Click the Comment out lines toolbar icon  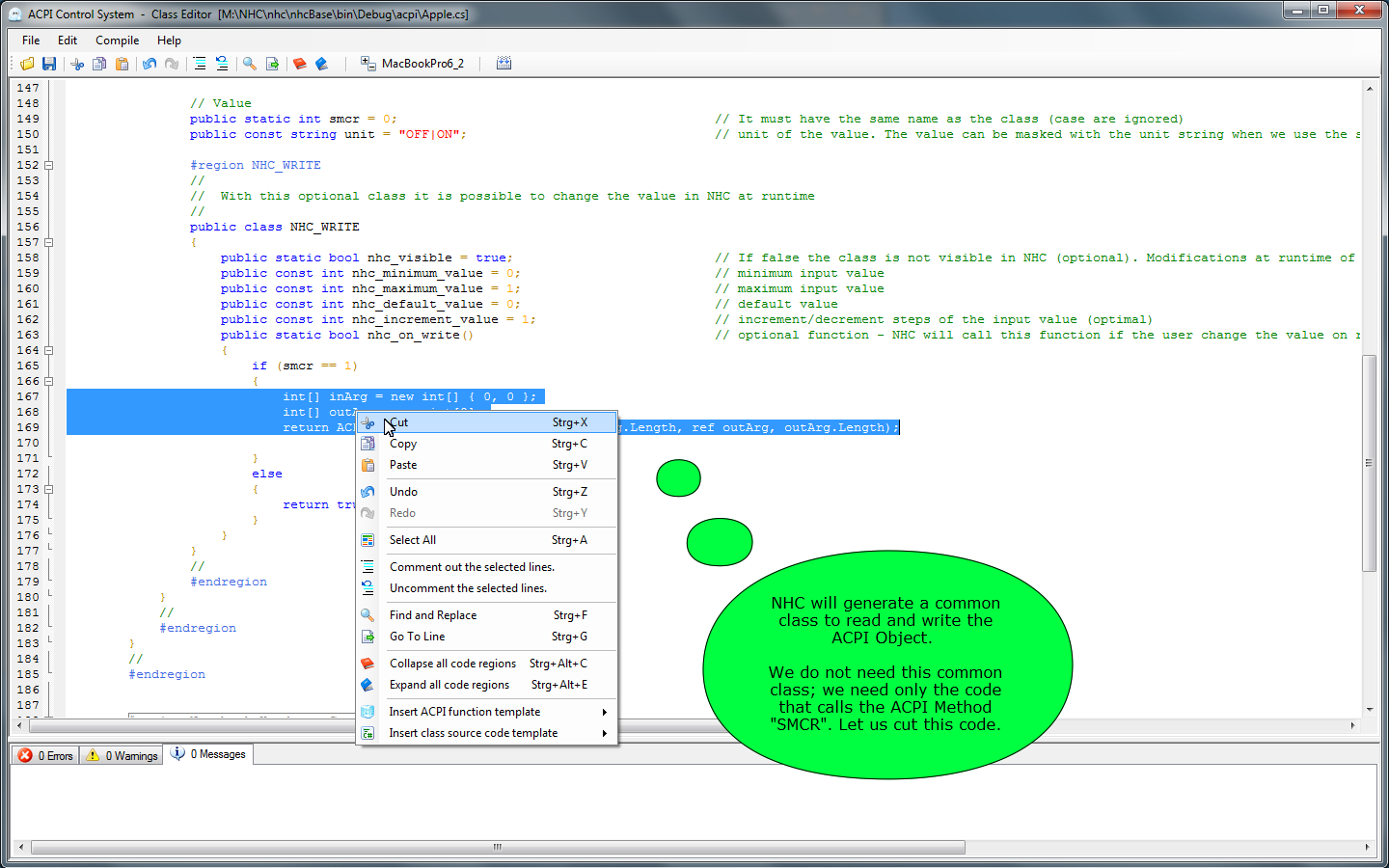pyautogui.click(x=199, y=64)
